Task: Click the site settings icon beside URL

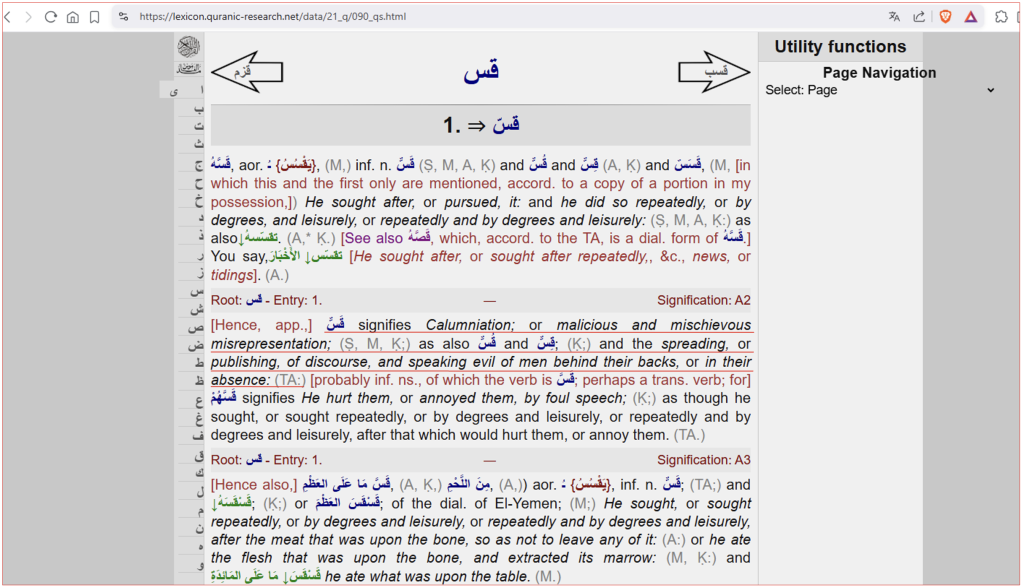Action: (x=124, y=17)
